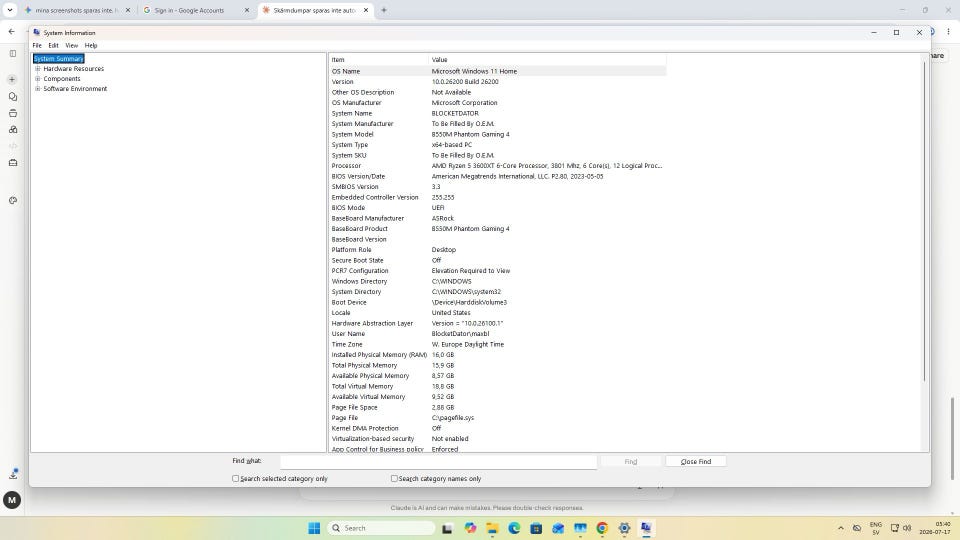Open the File menu in System Information
960x540 pixels.
(x=37, y=45)
